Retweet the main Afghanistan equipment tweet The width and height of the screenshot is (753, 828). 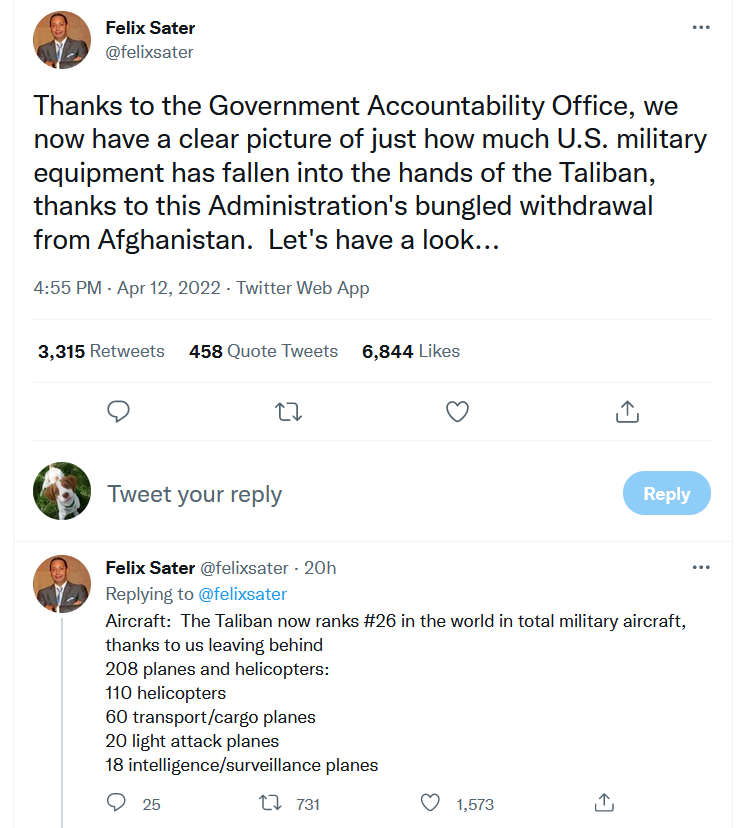click(288, 411)
